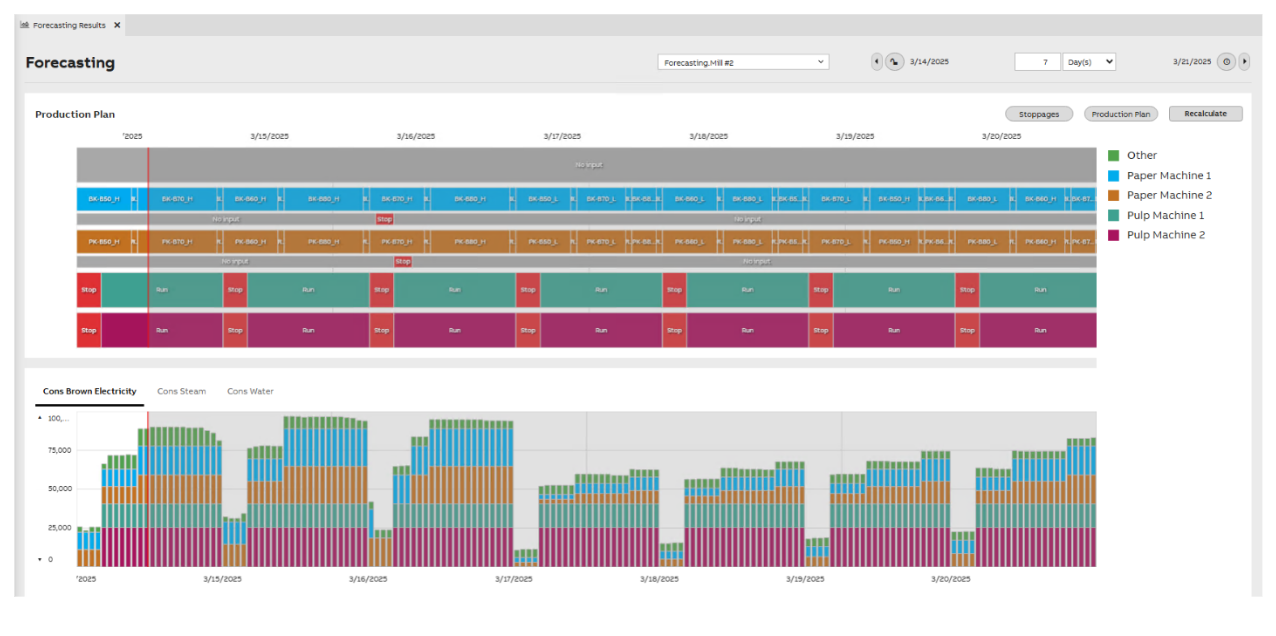Focus the duration field showing 7
The height and width of the screenshot is (636, 1276).
click(x=1037, y=62)
